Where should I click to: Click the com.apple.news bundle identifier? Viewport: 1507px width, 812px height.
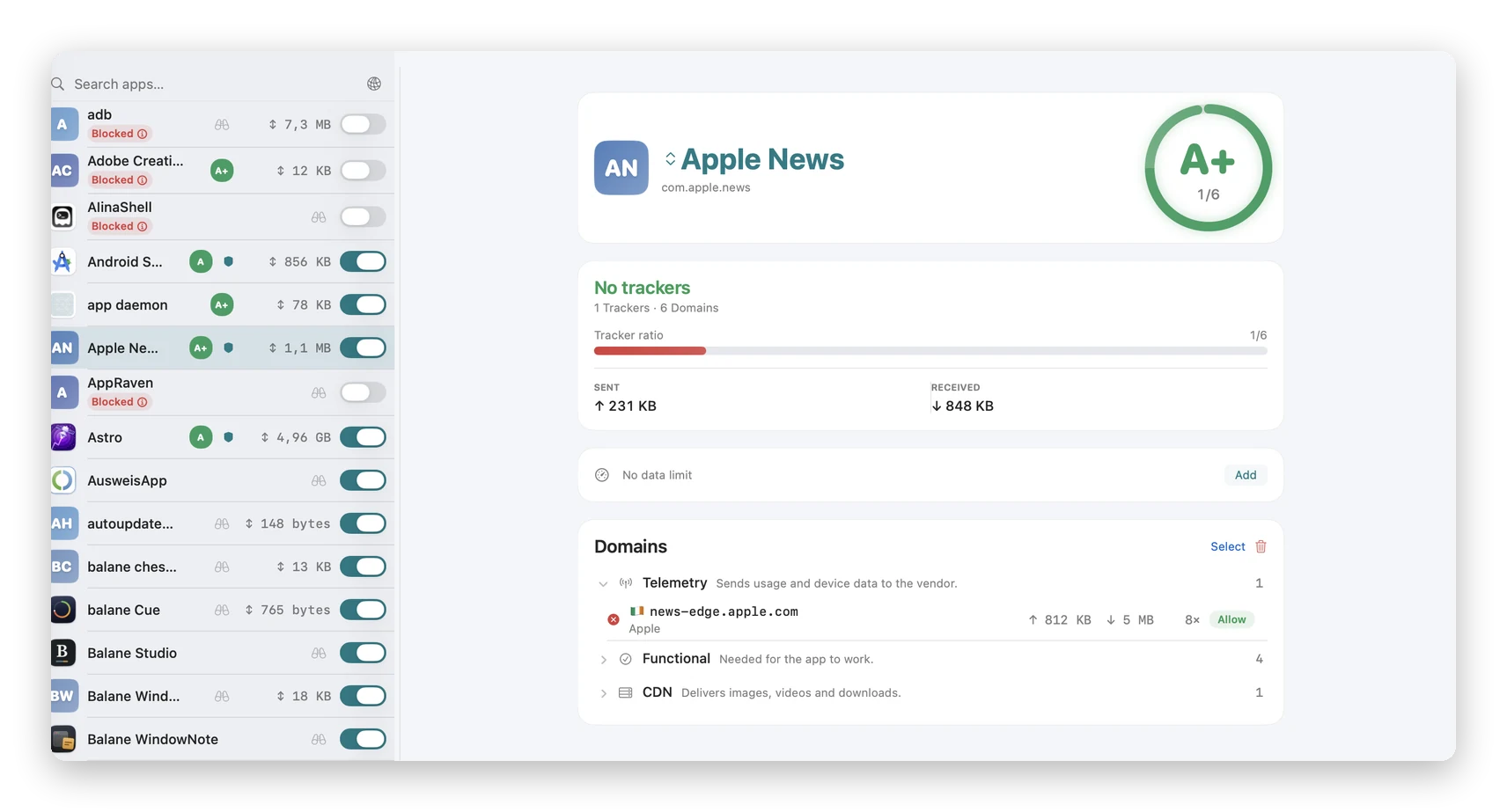tap(706, 187)
